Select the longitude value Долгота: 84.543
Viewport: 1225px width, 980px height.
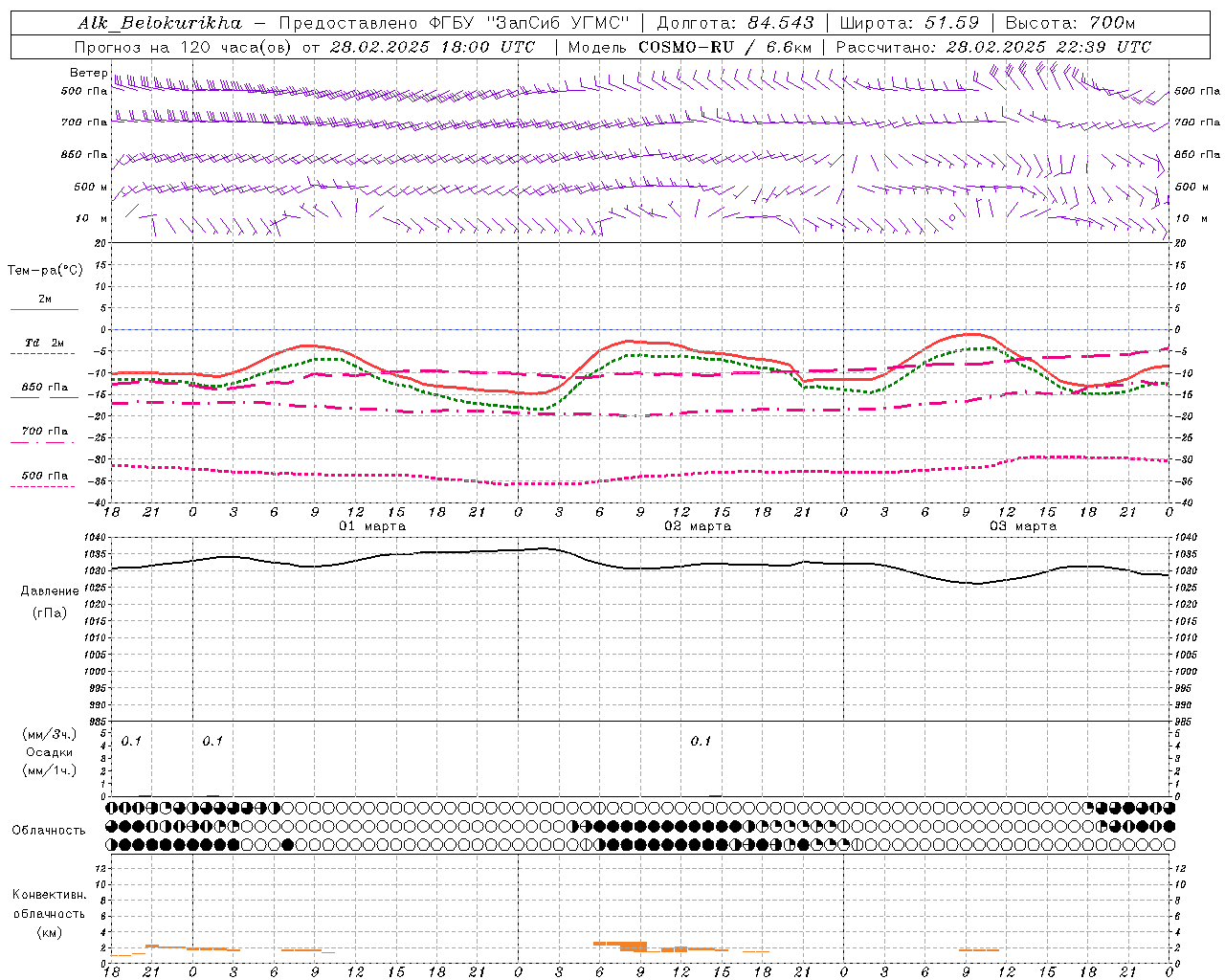[x=735, y=23]
